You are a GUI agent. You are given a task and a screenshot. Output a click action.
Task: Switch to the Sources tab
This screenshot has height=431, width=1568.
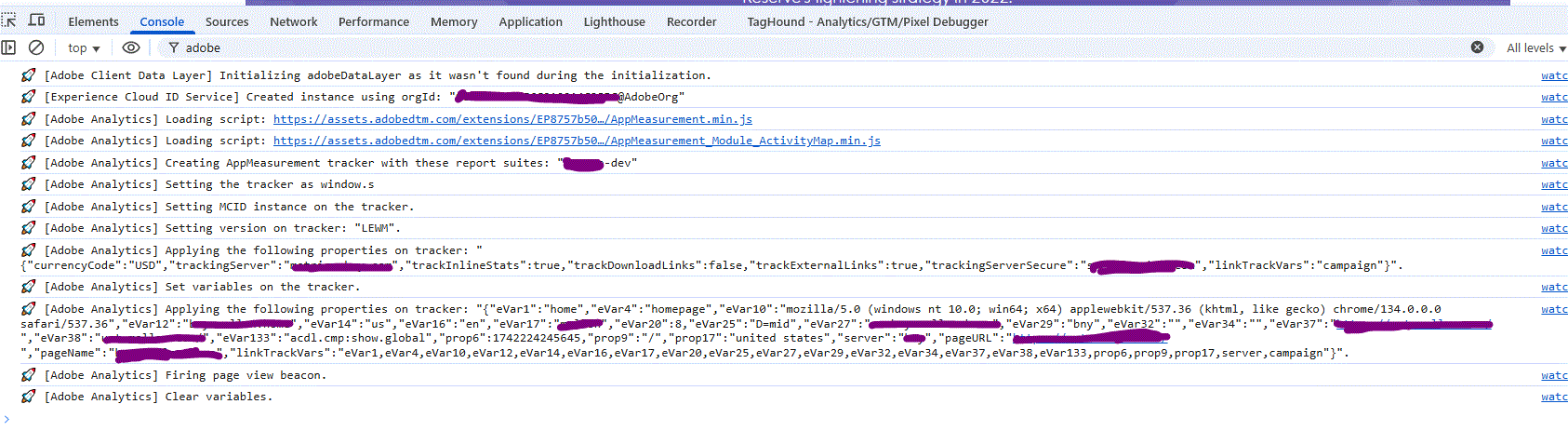click(x=227, y=21)
